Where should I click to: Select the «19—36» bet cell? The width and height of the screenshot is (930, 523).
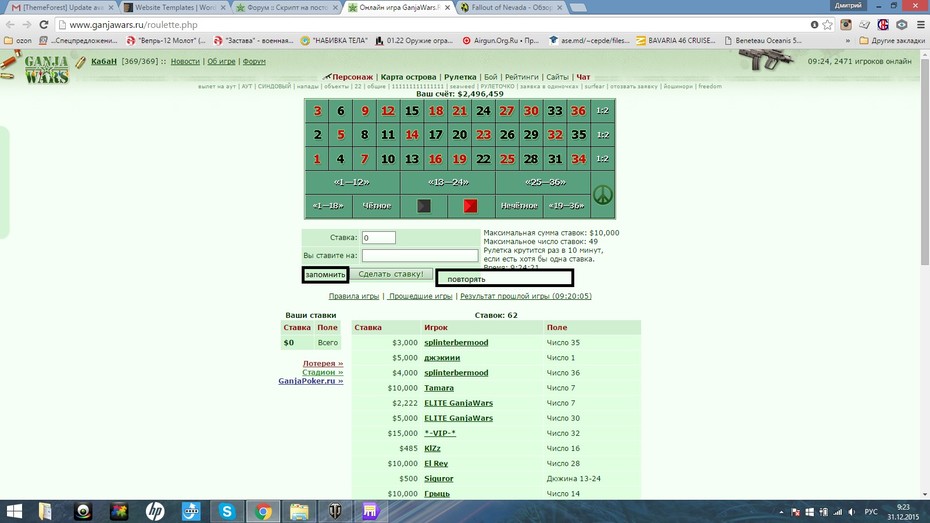[x=566, y=206]
